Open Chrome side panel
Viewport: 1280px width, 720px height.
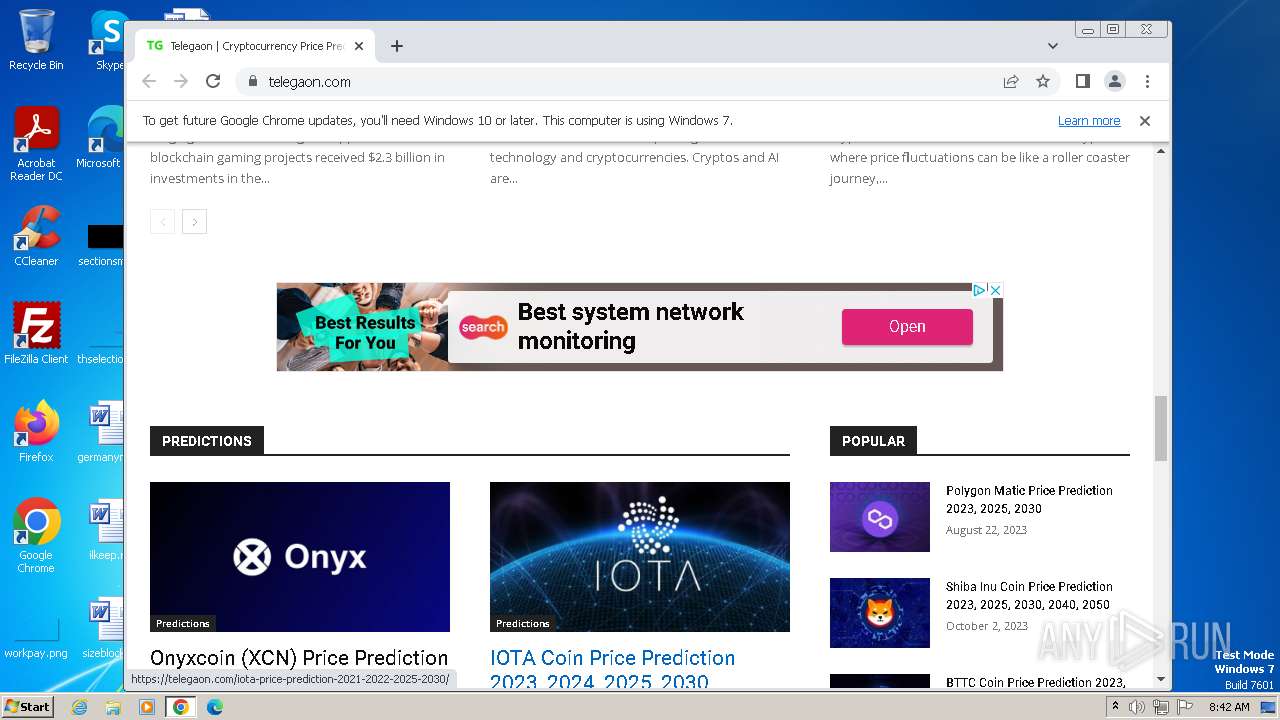click(x=1082, y=81)
